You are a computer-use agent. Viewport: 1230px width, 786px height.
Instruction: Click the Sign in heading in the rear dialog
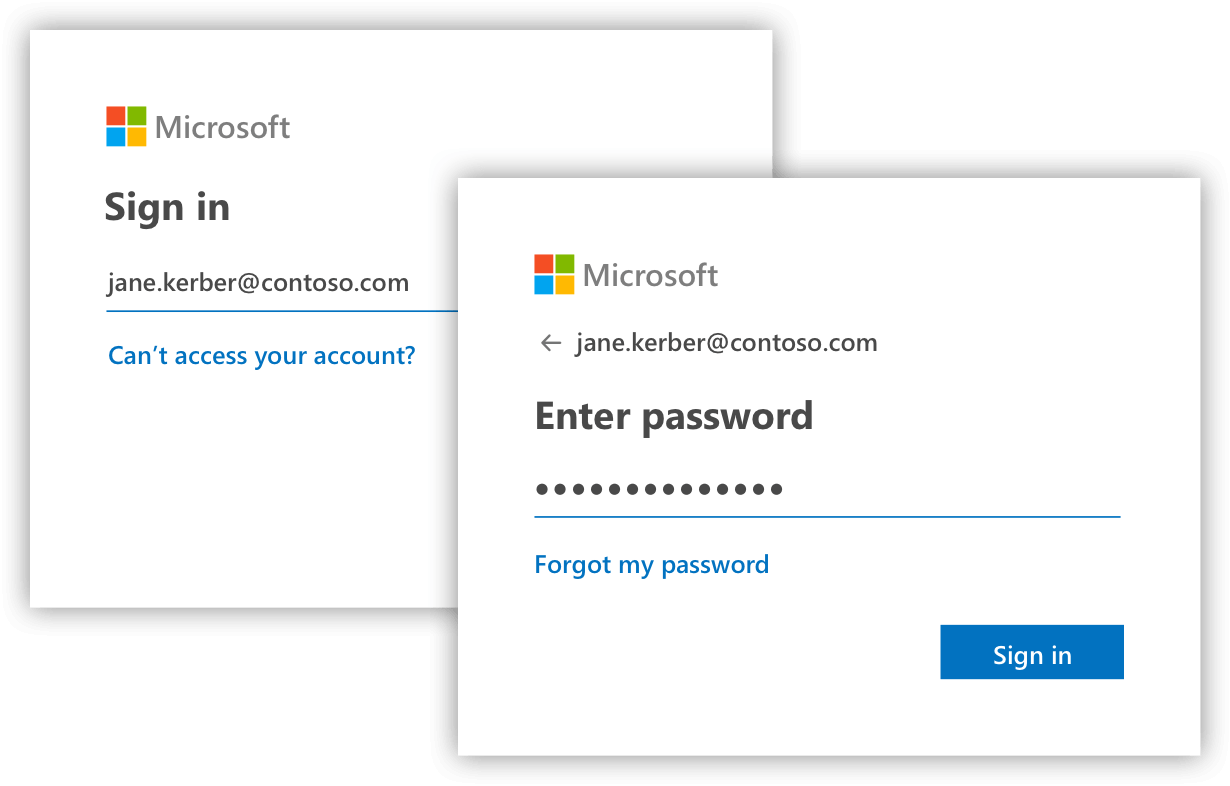click(x=167, y=207)
